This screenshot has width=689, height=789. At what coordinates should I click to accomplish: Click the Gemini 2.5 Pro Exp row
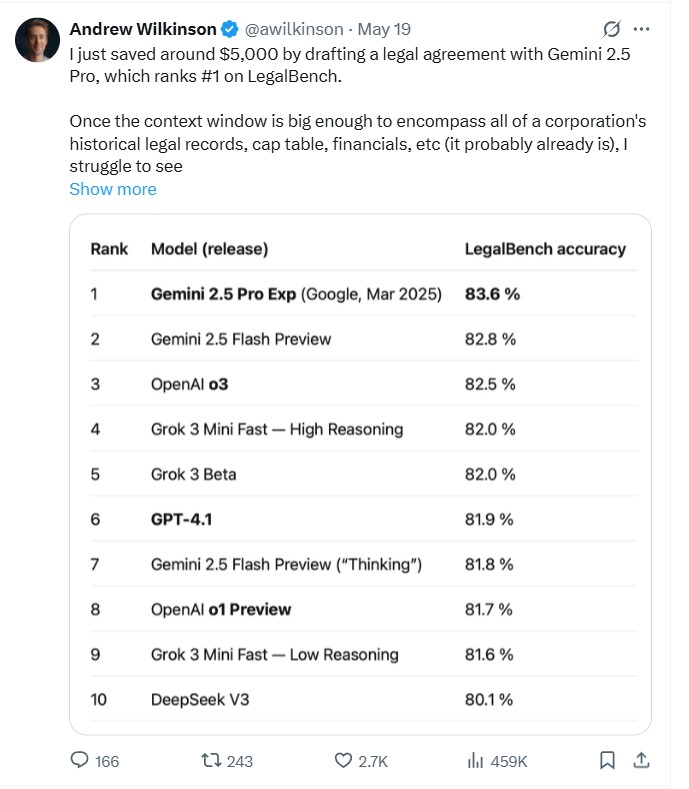(x=296, y=294)
